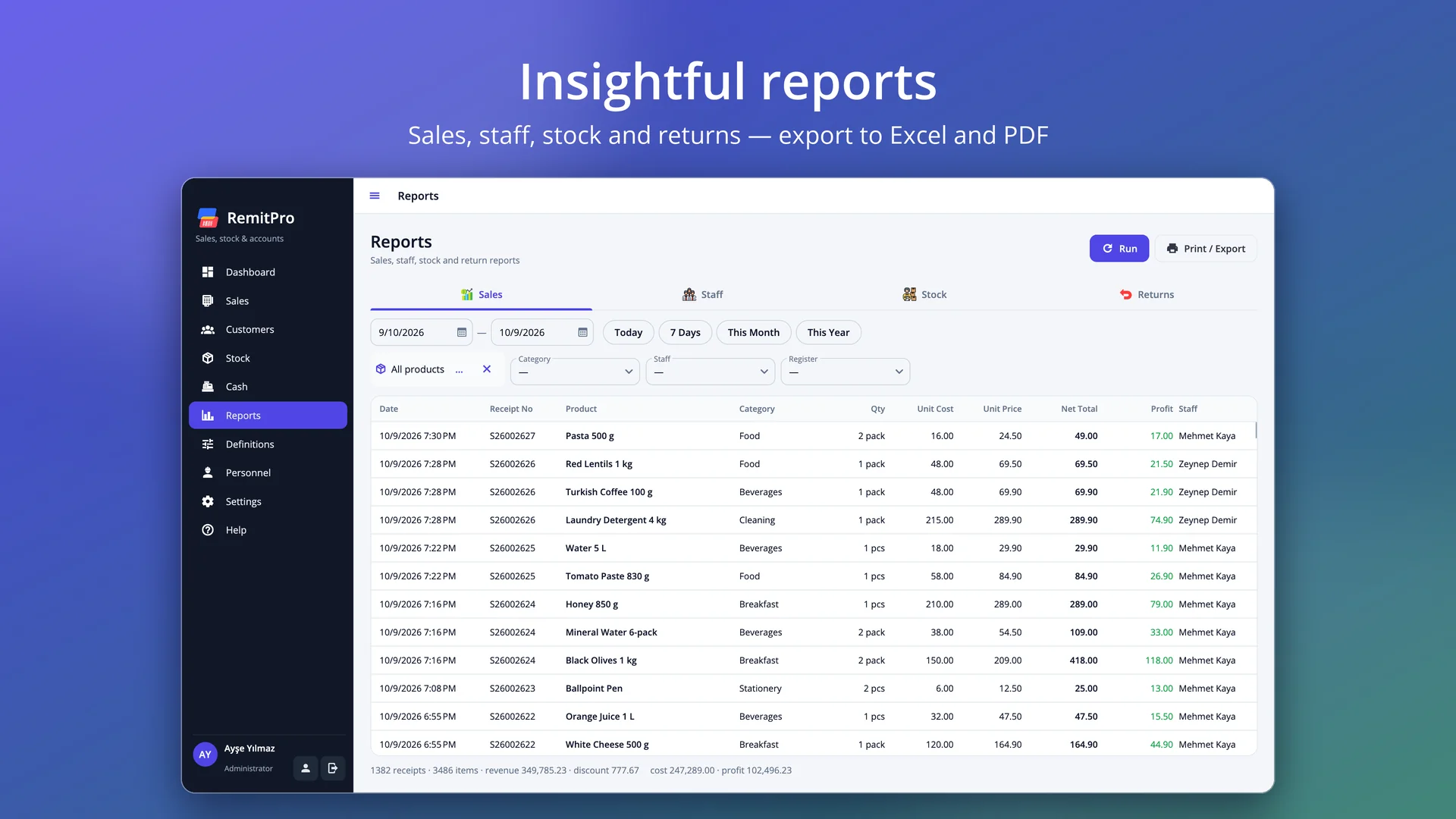The width and height of the screenshot is (1456, 819).
Task: Switch to the Staff tab
Action: [x=702, y=294]
